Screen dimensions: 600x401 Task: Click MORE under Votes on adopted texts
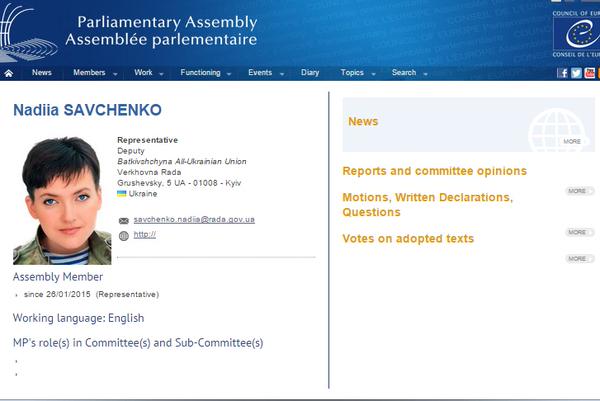coord(579,259)
